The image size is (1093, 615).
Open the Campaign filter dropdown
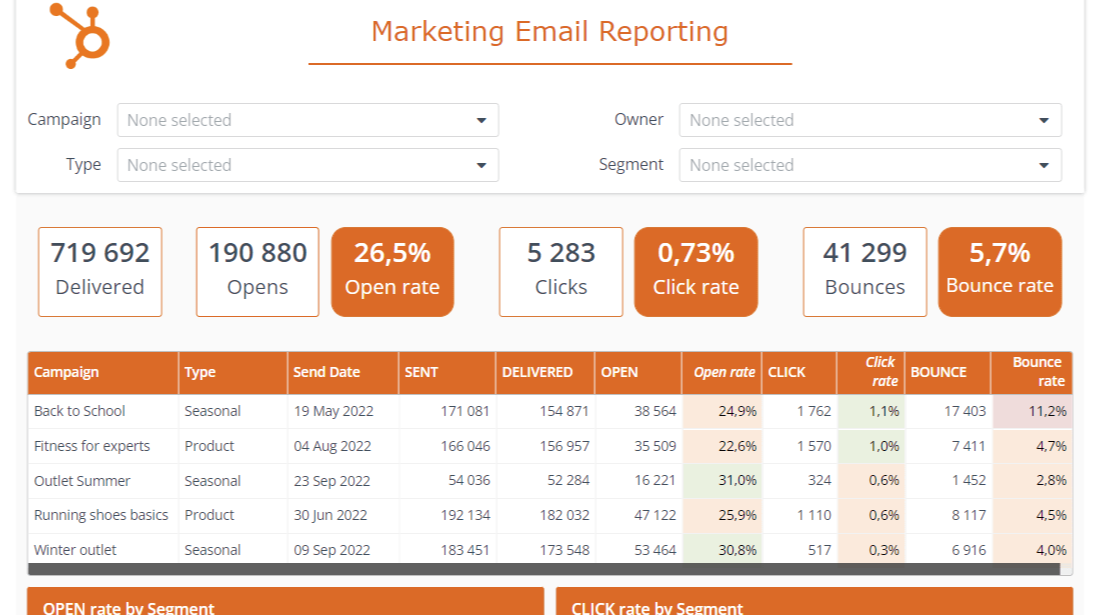point(307,120)
